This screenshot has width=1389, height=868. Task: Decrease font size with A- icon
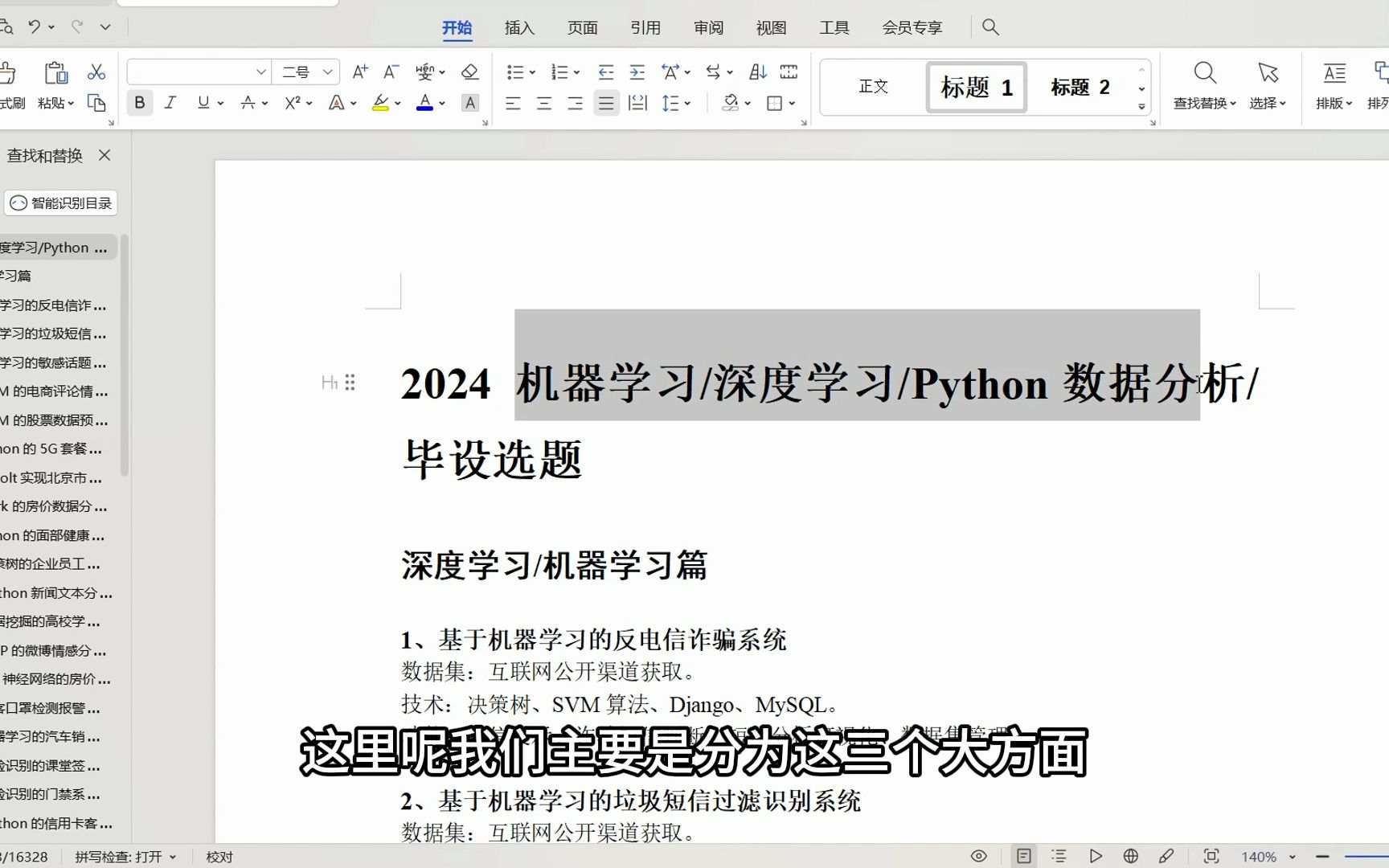click(391, 72)
